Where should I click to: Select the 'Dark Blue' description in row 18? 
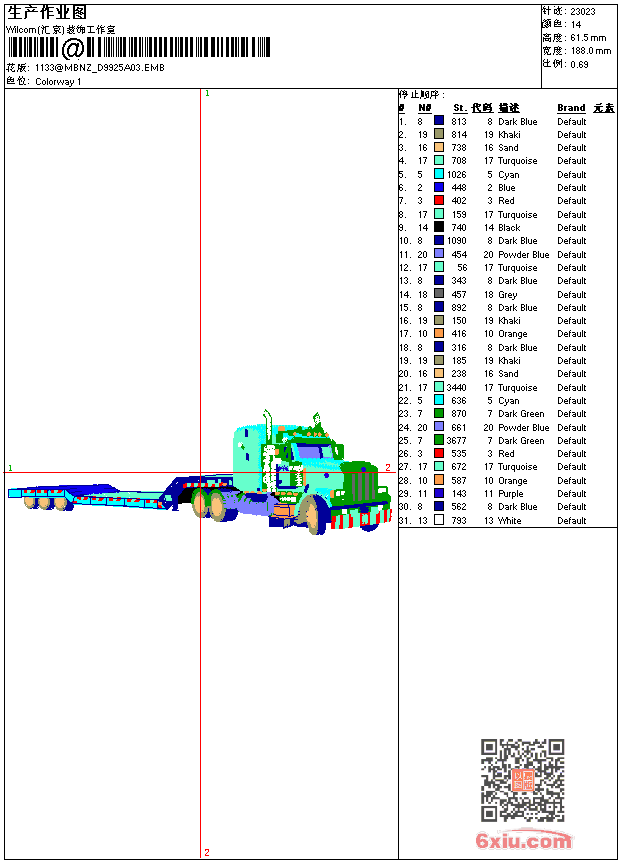[x=517, y=347]
